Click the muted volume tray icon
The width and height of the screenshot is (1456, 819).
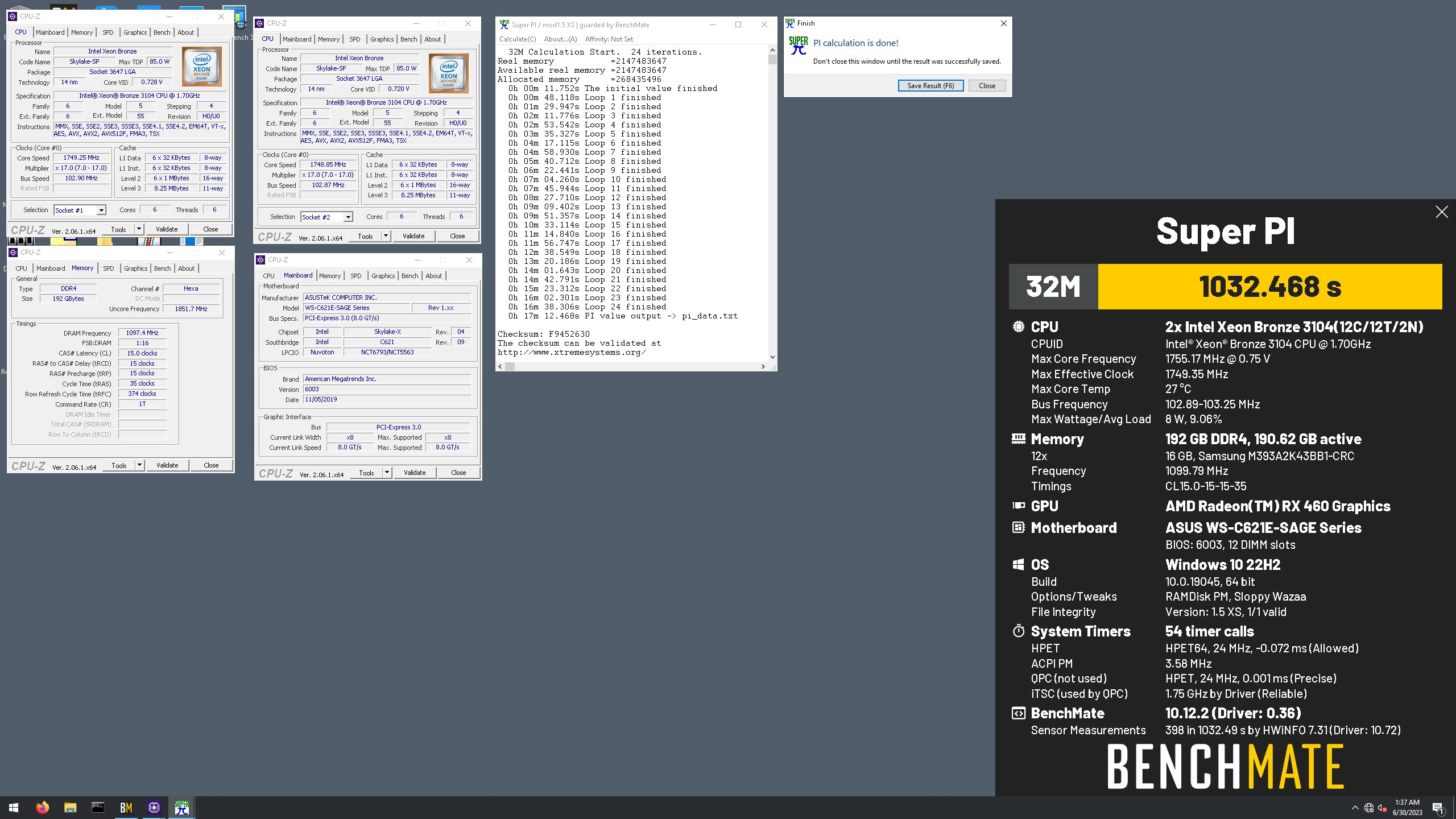tap(1383, 808)
